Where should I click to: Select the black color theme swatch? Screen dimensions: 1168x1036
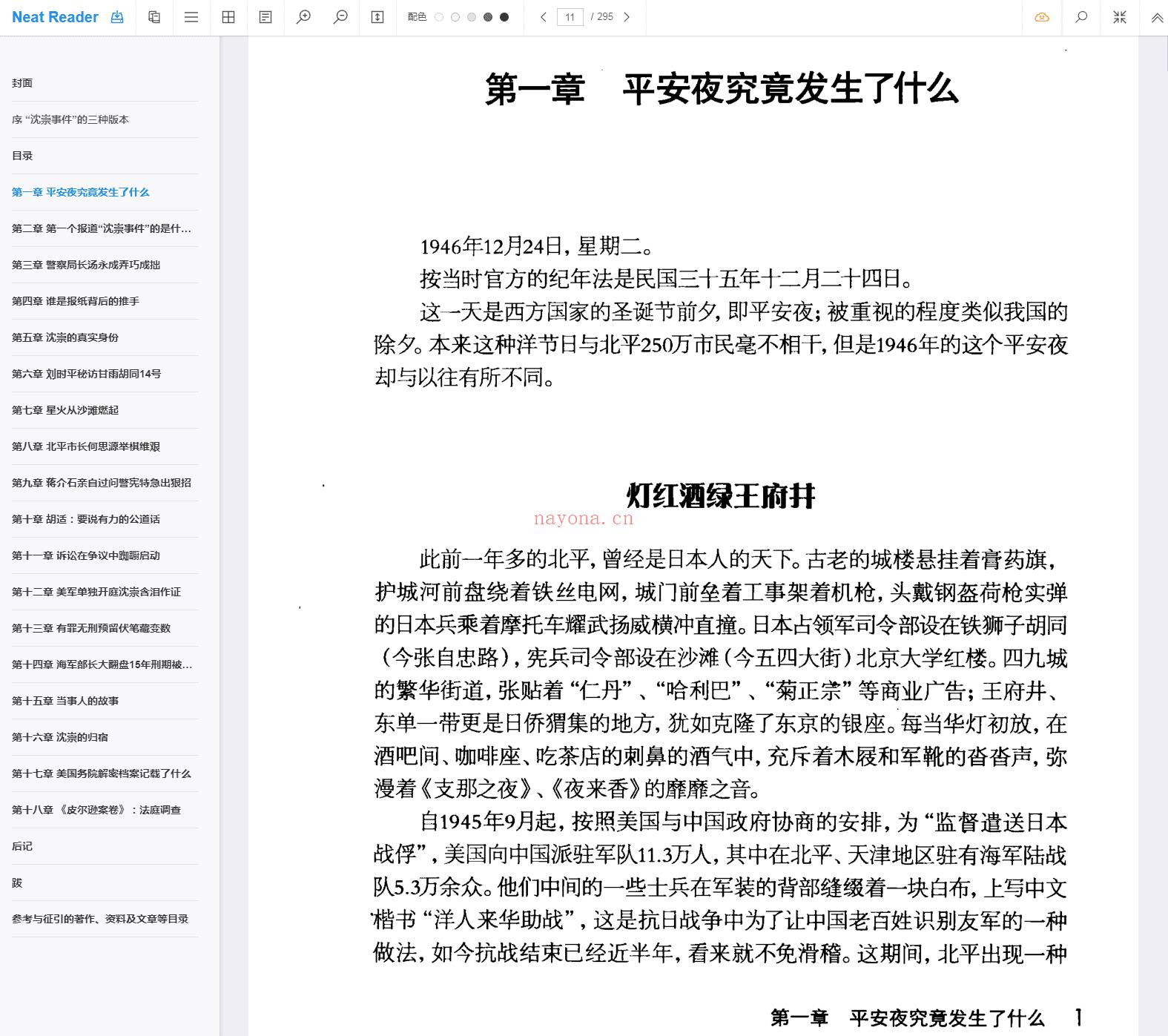click(x=504, y=17)
